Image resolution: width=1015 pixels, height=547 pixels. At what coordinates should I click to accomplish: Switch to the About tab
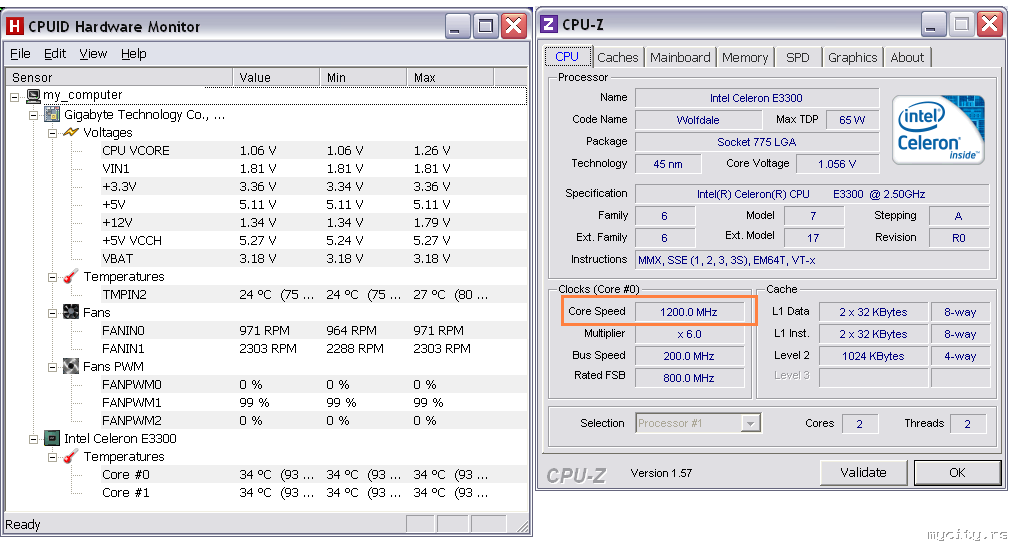coord(908,58)
